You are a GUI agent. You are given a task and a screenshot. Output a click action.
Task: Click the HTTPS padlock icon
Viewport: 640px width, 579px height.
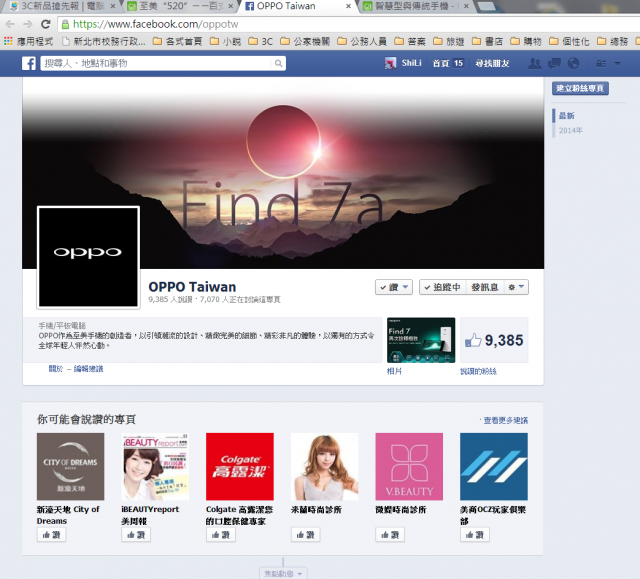65,24
